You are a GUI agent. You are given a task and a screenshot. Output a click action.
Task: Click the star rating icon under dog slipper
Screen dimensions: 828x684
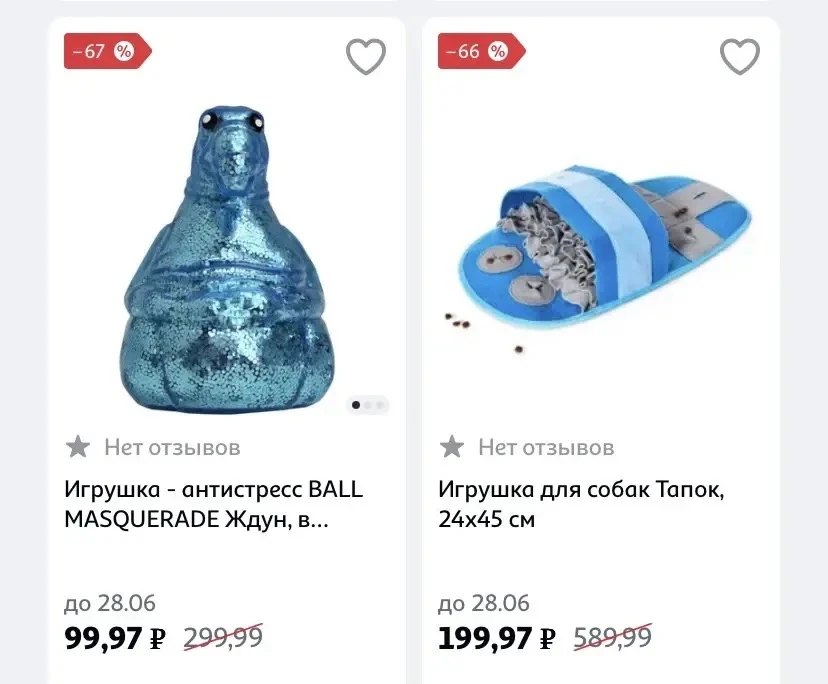[451, 447]
